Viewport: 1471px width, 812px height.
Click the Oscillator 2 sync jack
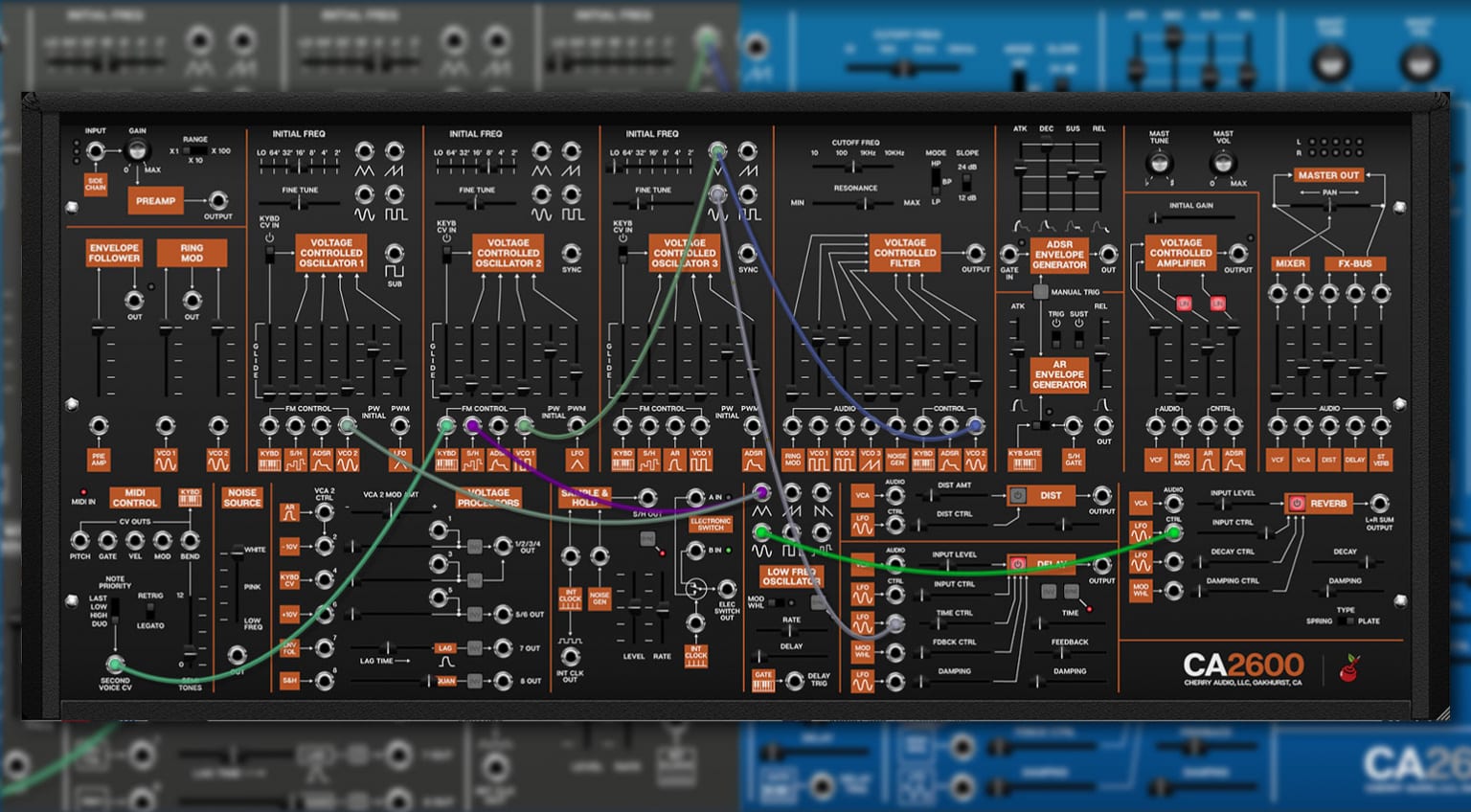[572, 254]
